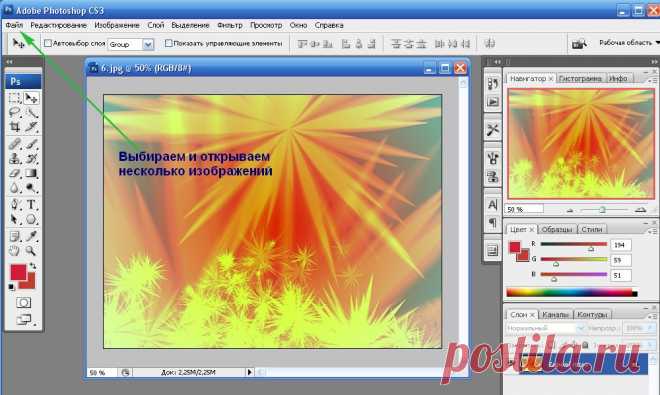
Task: Select the Lasso tool
Action: 15,112
